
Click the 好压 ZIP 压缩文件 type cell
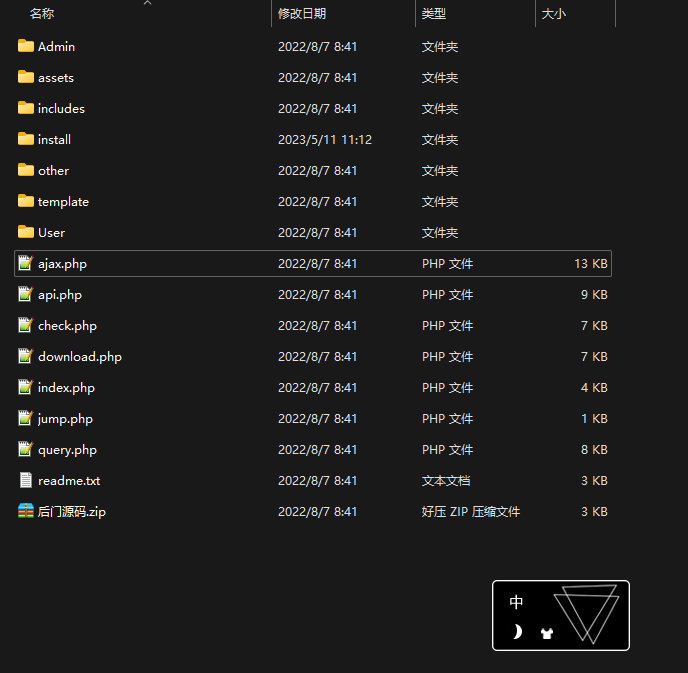[471, 512]
